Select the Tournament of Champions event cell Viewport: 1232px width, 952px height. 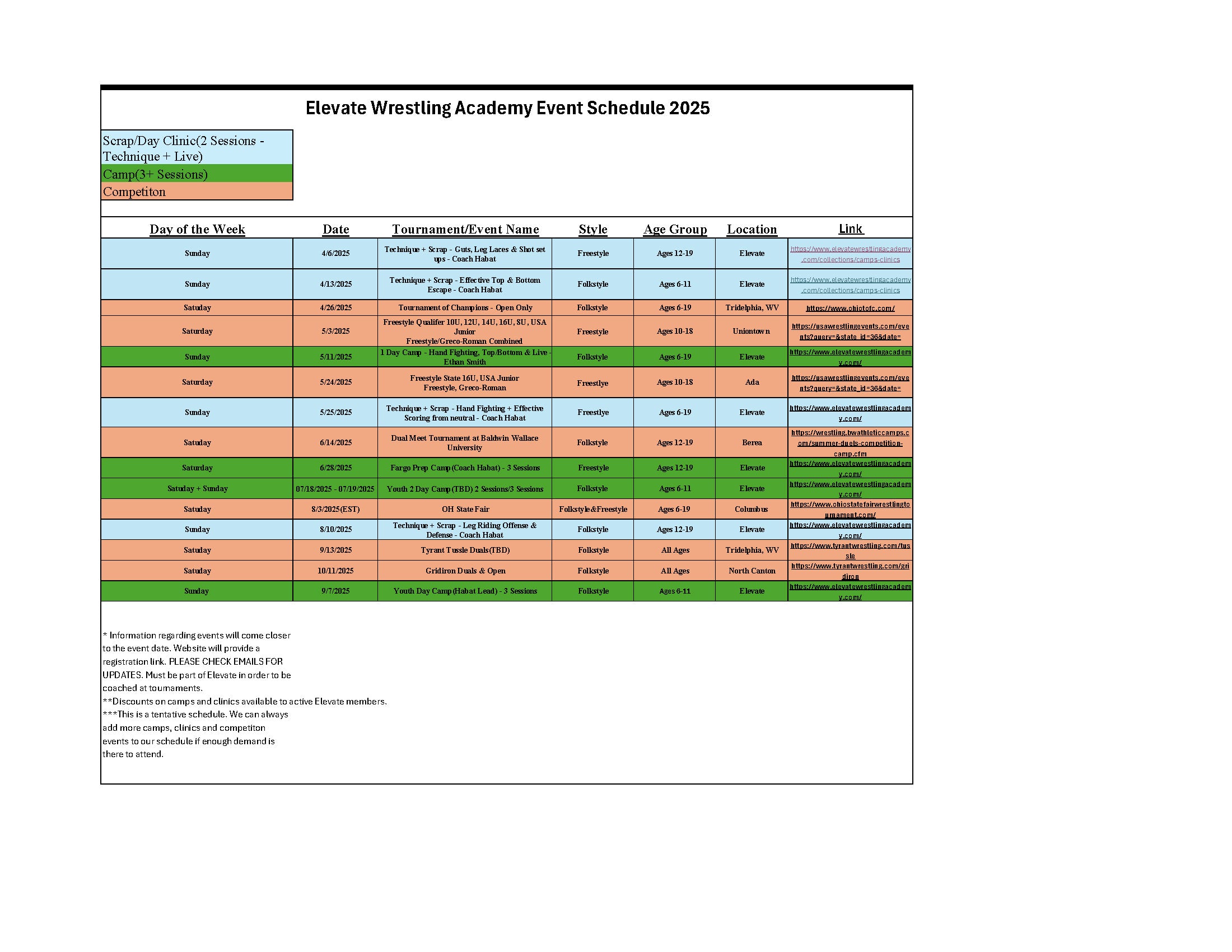tap(465, 308)
